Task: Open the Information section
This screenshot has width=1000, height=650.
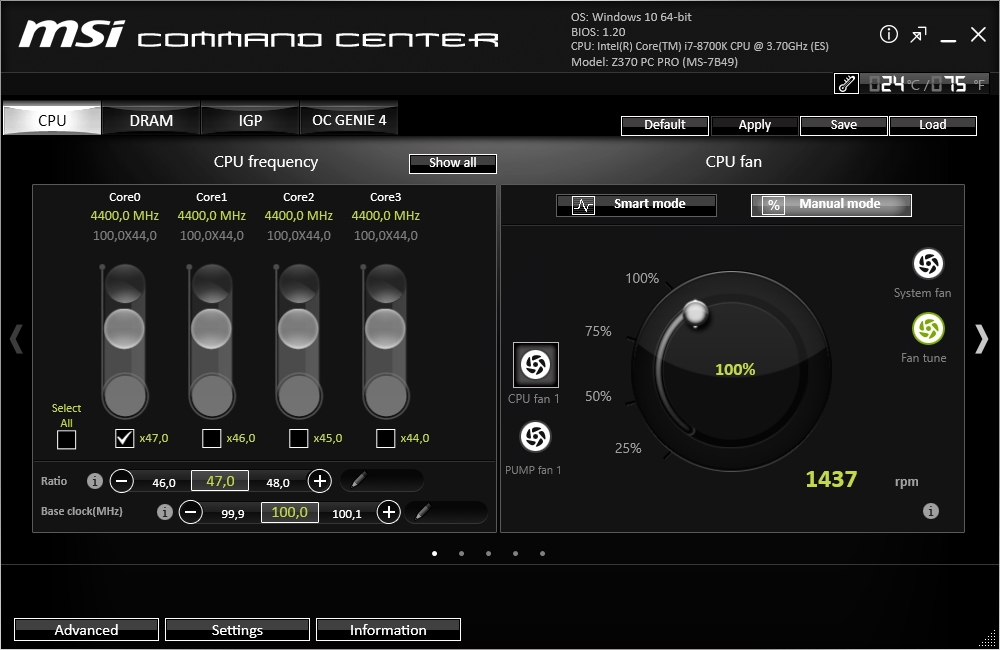Action: point(388,630)
